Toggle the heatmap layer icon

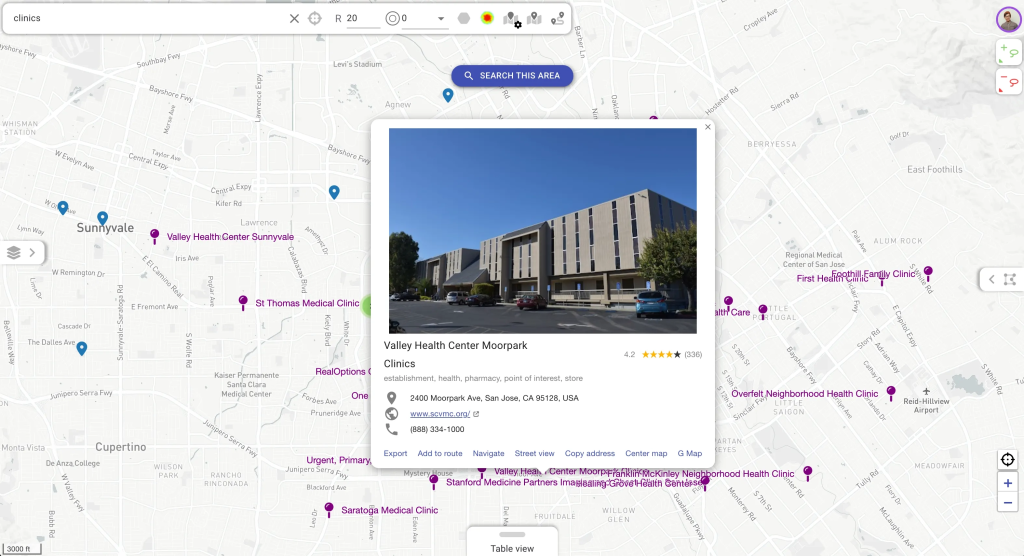(487, 18)
